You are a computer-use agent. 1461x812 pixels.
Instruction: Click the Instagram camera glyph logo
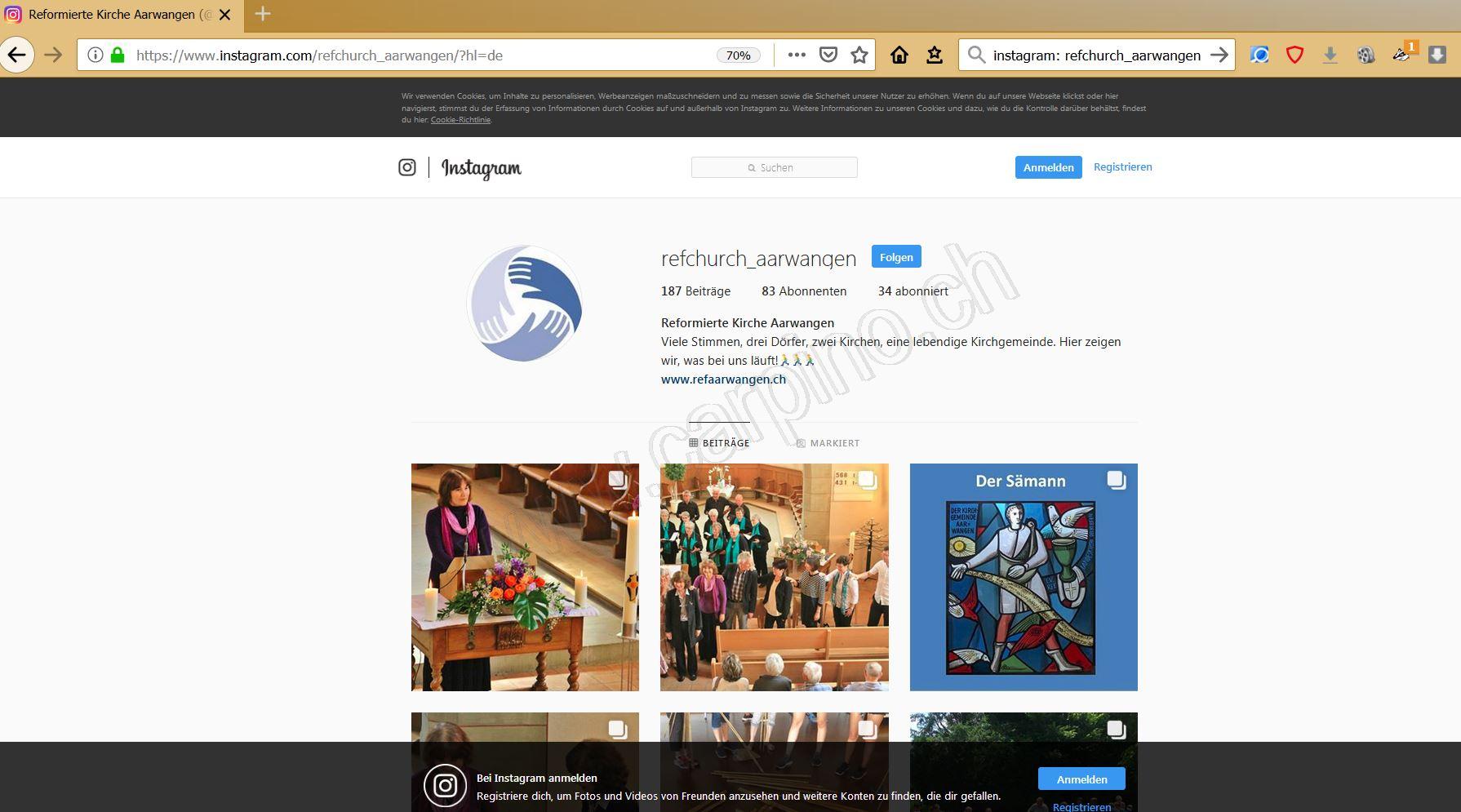pos(406,167)
